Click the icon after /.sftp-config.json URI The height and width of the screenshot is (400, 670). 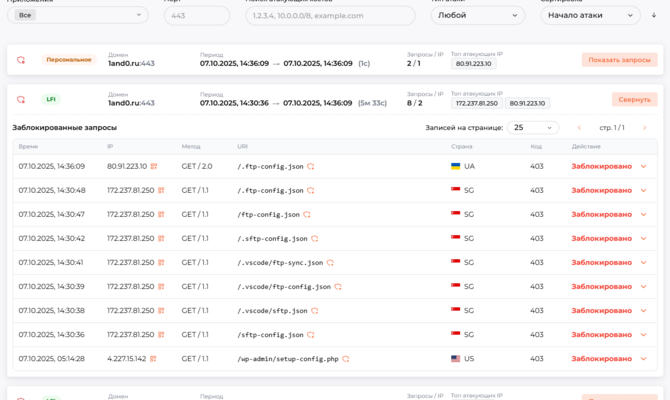tap(315, 238)
